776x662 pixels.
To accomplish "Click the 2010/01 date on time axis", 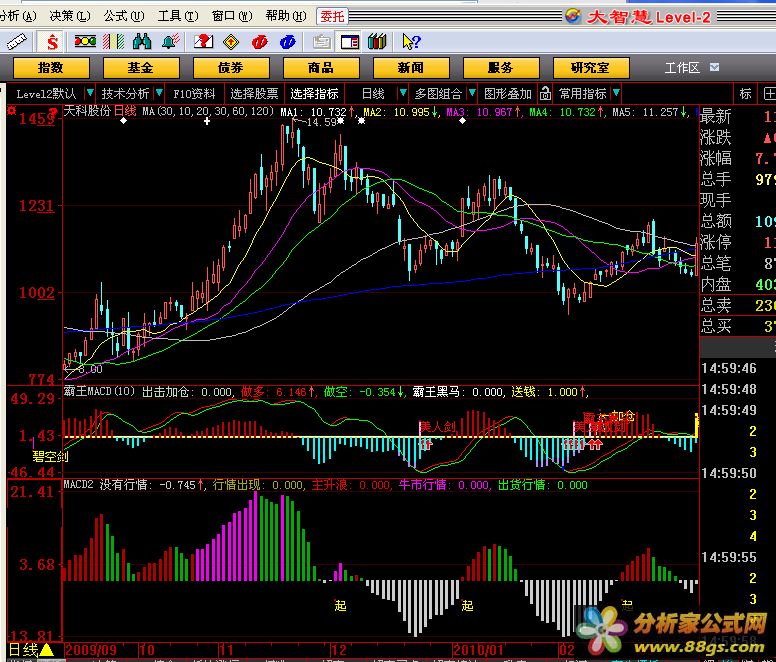I will [478, 650].
